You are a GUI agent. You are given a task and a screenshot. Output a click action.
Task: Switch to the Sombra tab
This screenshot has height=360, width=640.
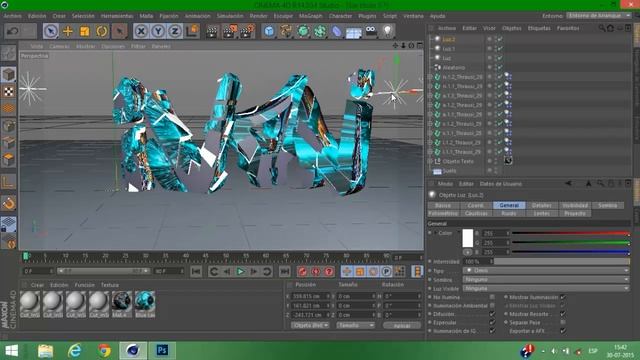pyautogui.click(x=607, y=205)
